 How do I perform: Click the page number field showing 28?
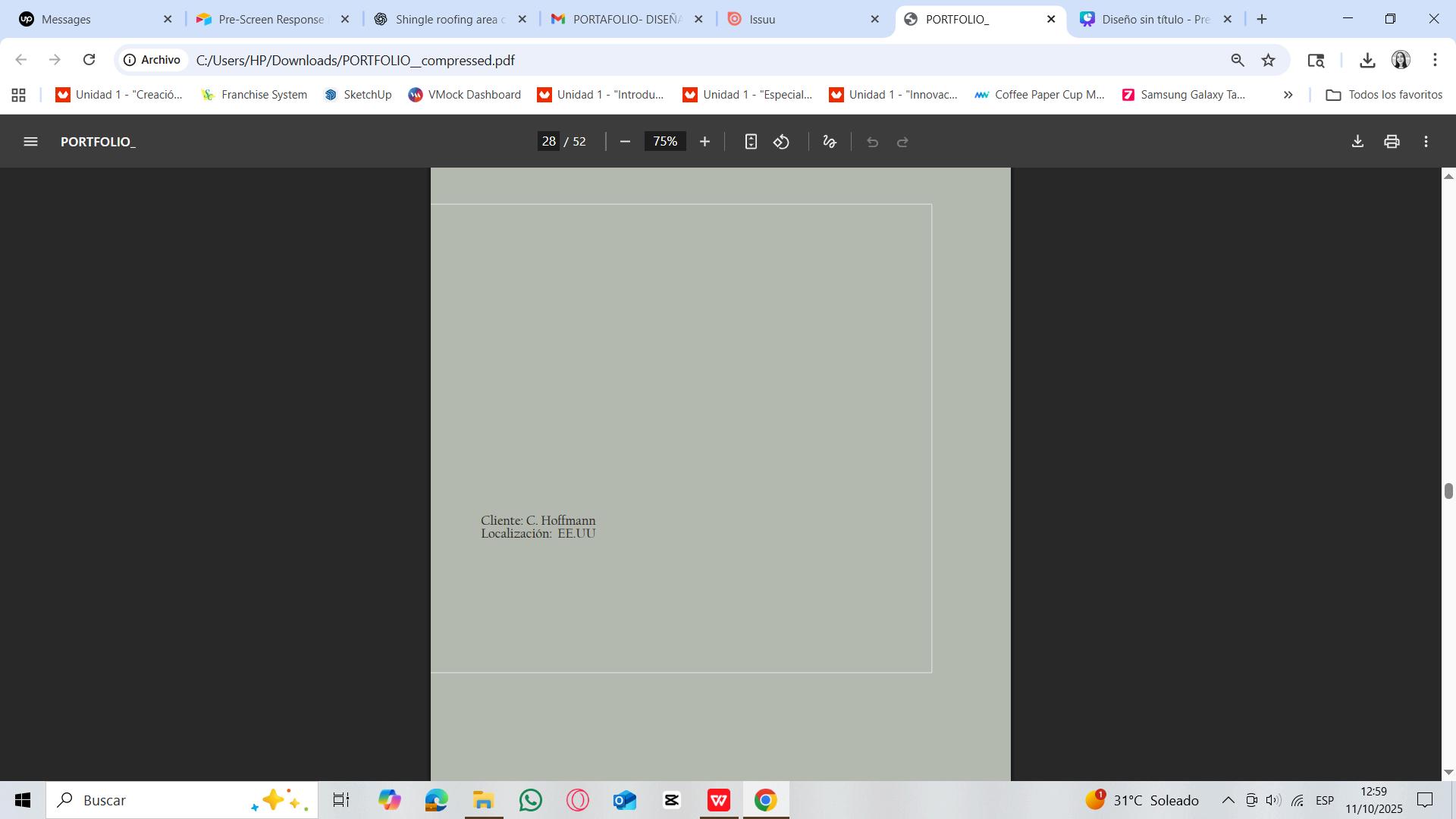[548, 142]
